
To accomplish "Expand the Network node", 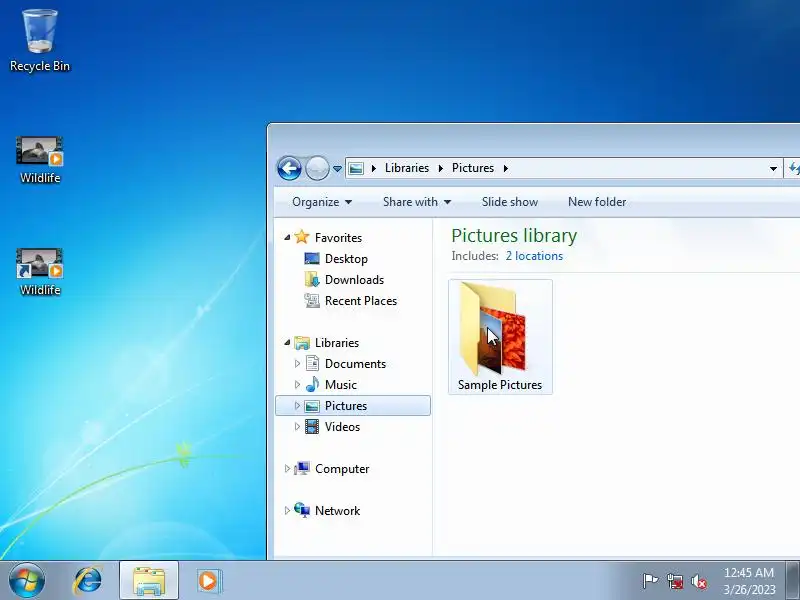I will (287, 510).
